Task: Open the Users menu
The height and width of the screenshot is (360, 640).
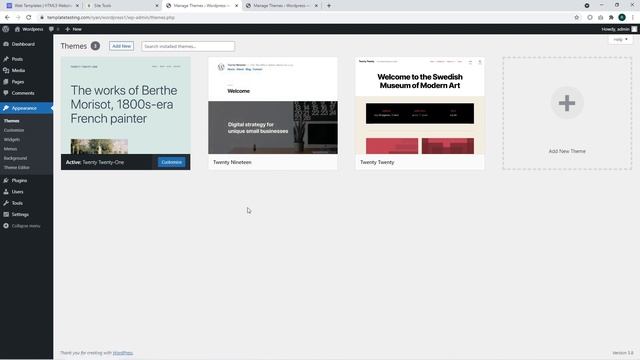Action: pos(27,191)
